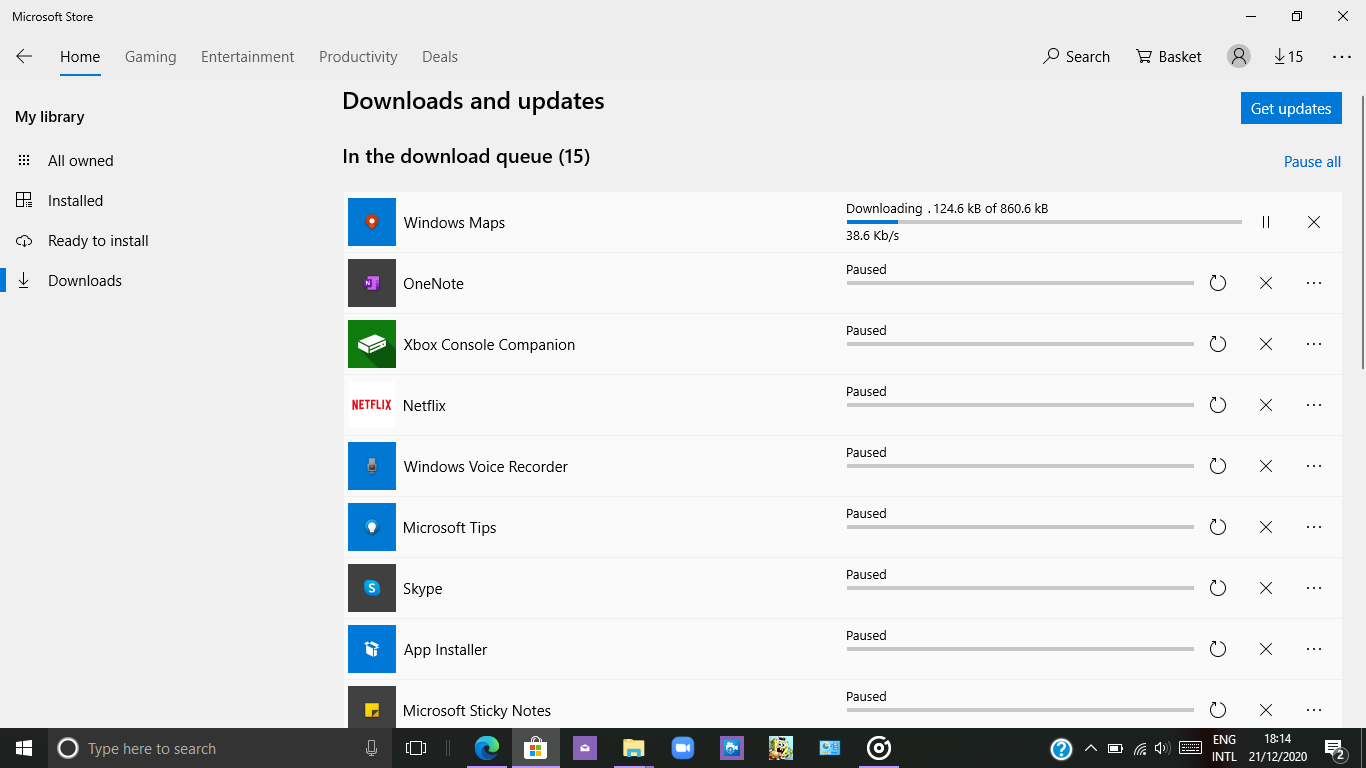Open more options for Microsoft Tips
Viewport: 1366px width, 768px height.
(1314, 527)
